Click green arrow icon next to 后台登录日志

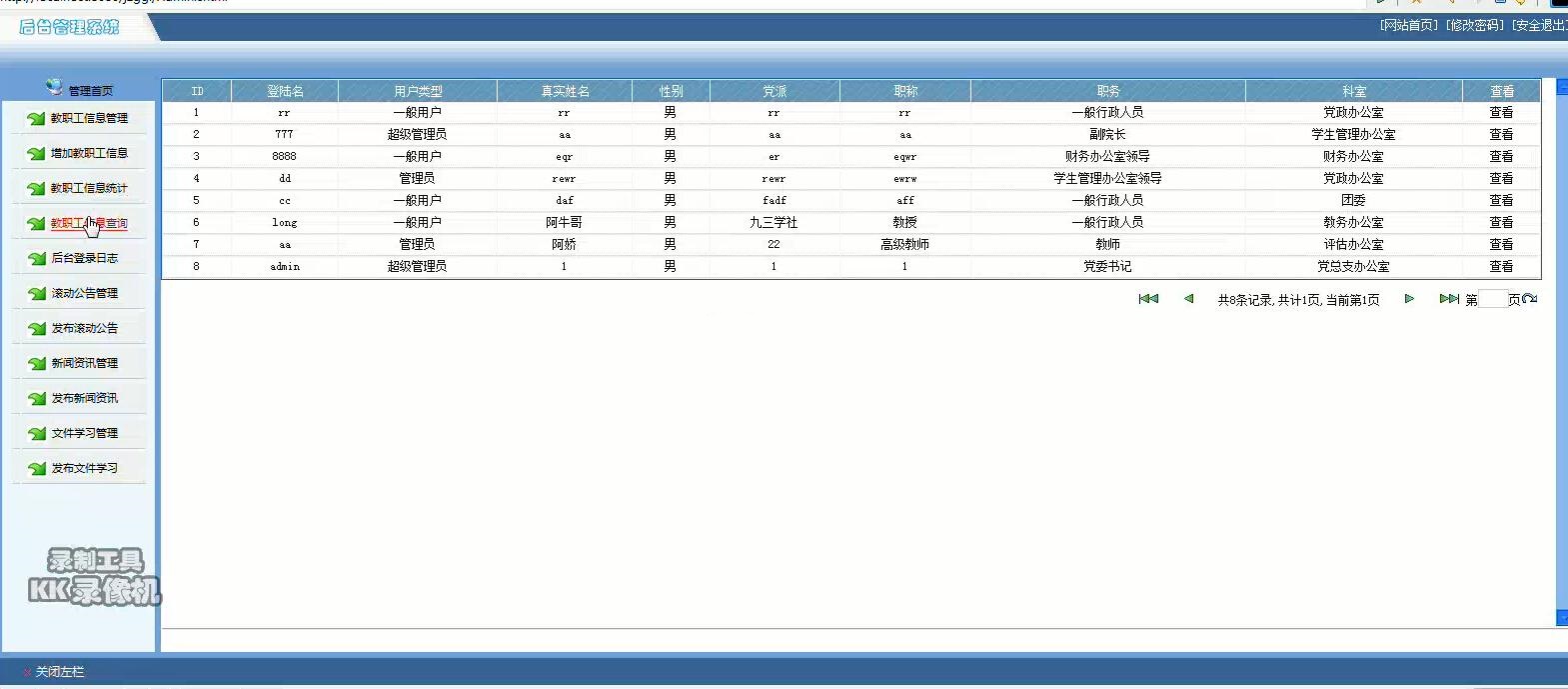click(x=36, y=259)
